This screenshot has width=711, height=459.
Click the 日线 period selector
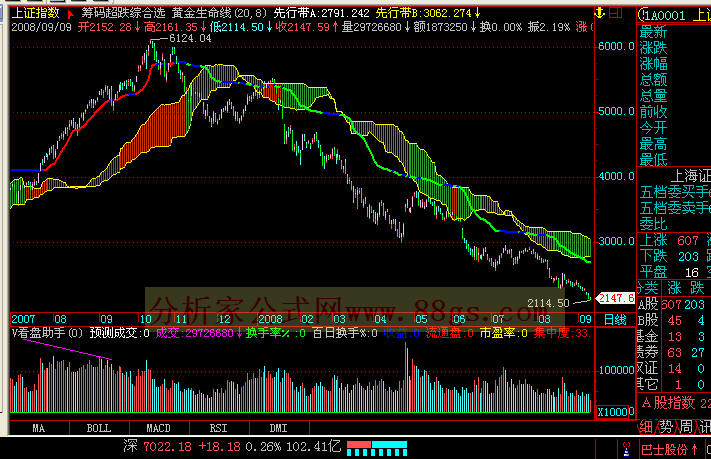click(615, 319)
